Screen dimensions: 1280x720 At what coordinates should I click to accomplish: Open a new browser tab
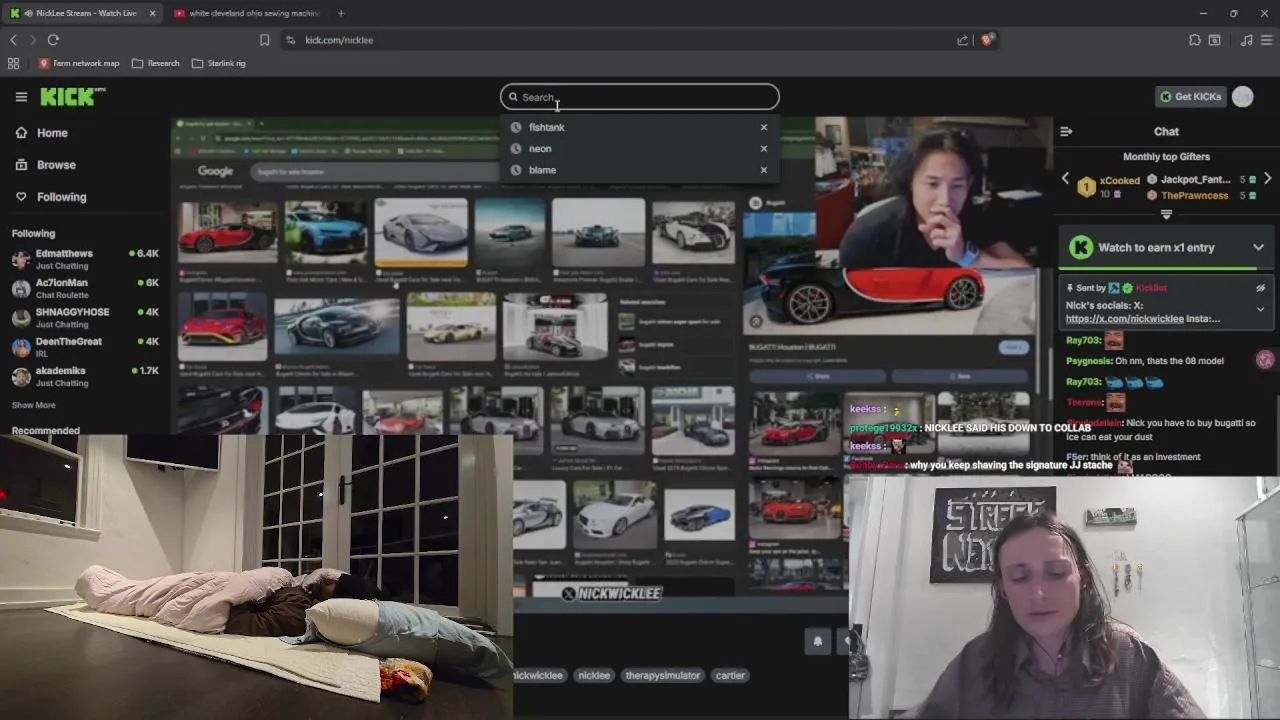coord(341,13)
